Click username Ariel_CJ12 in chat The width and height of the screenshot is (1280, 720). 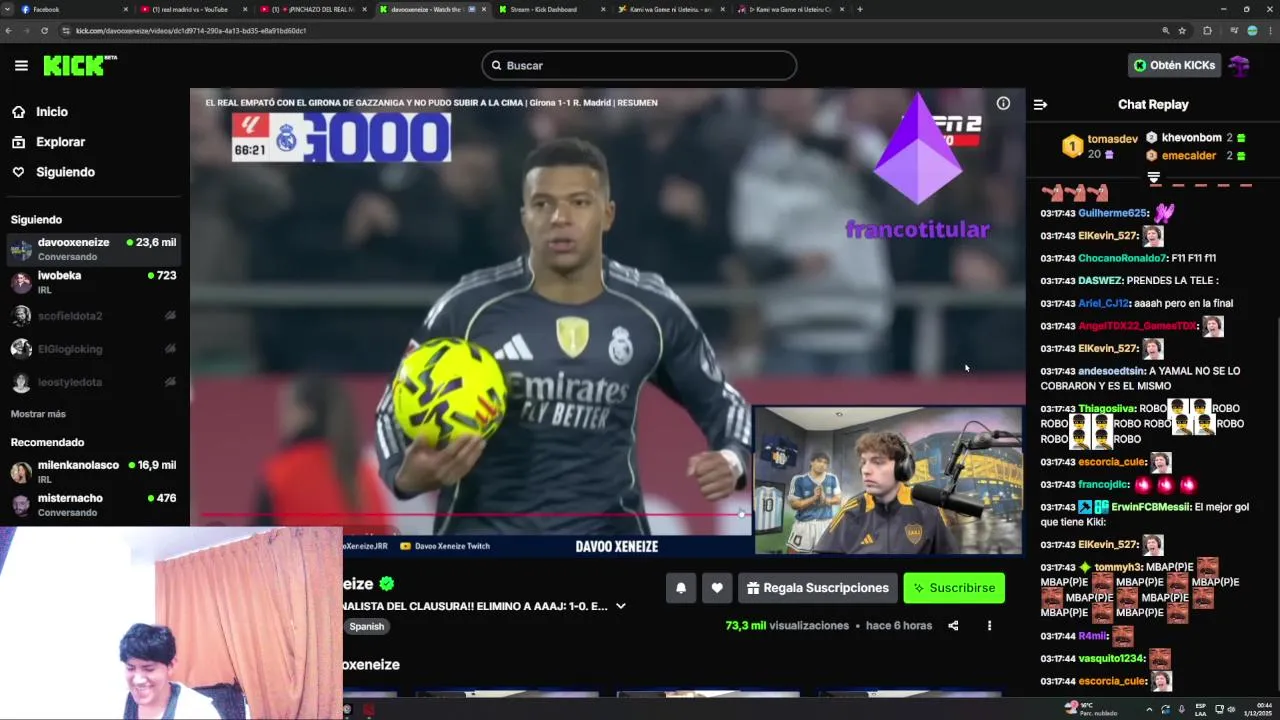click(x=1103, y=303)
